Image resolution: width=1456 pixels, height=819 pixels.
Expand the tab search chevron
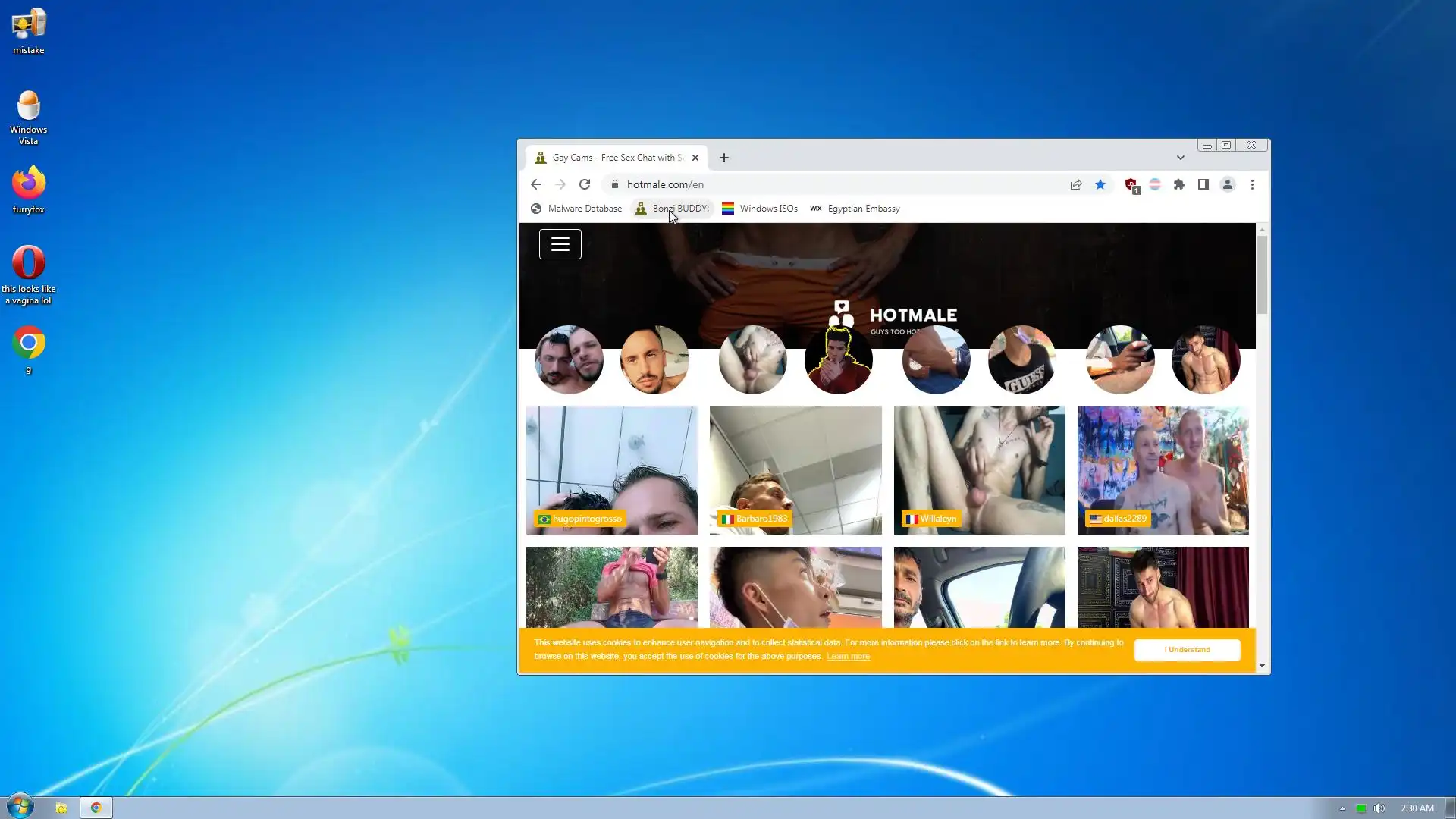tap(1181, 158)
